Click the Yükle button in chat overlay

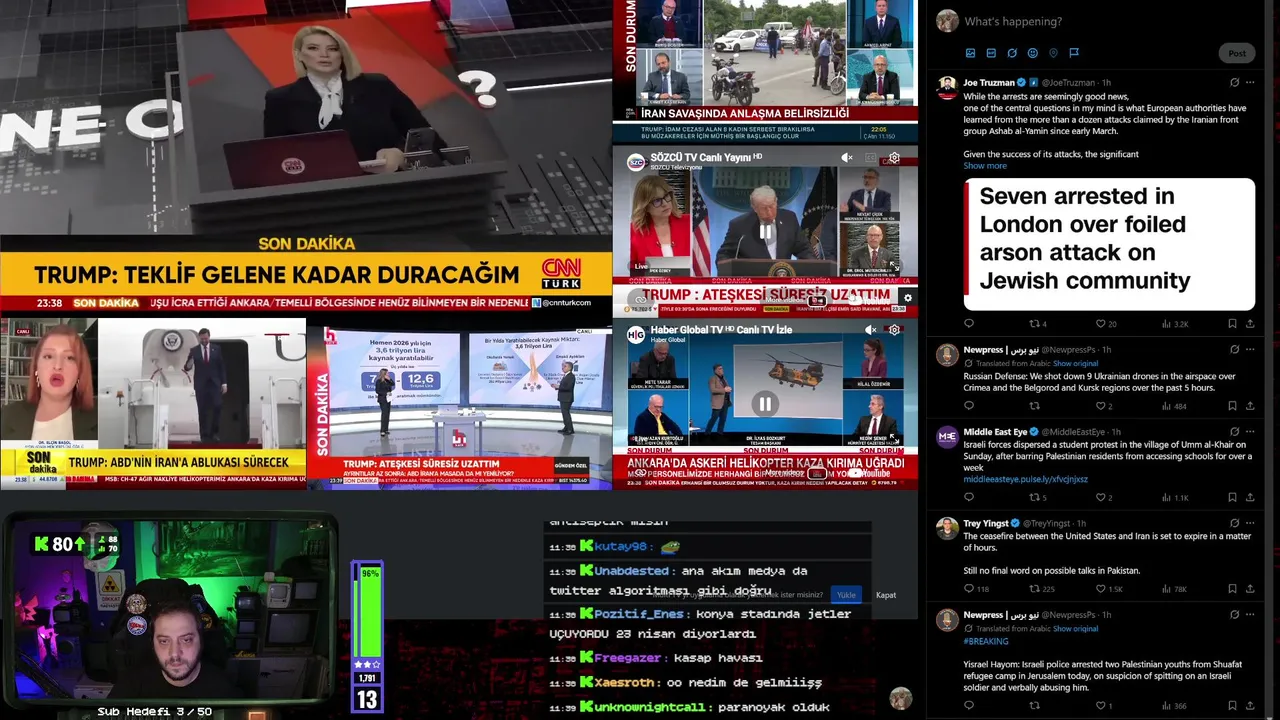pos(846,595)
